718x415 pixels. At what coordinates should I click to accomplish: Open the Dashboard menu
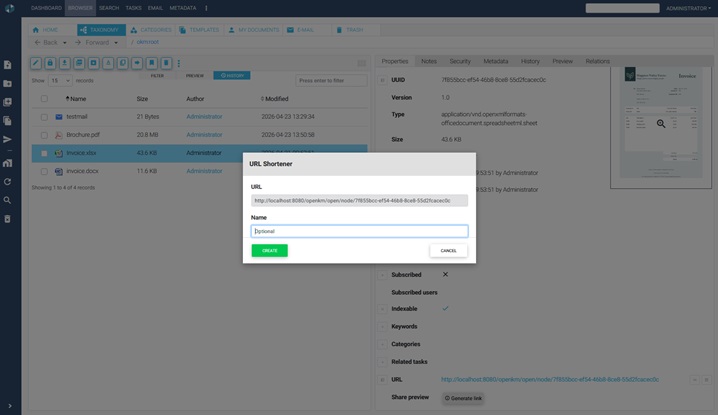click(46, 8)
